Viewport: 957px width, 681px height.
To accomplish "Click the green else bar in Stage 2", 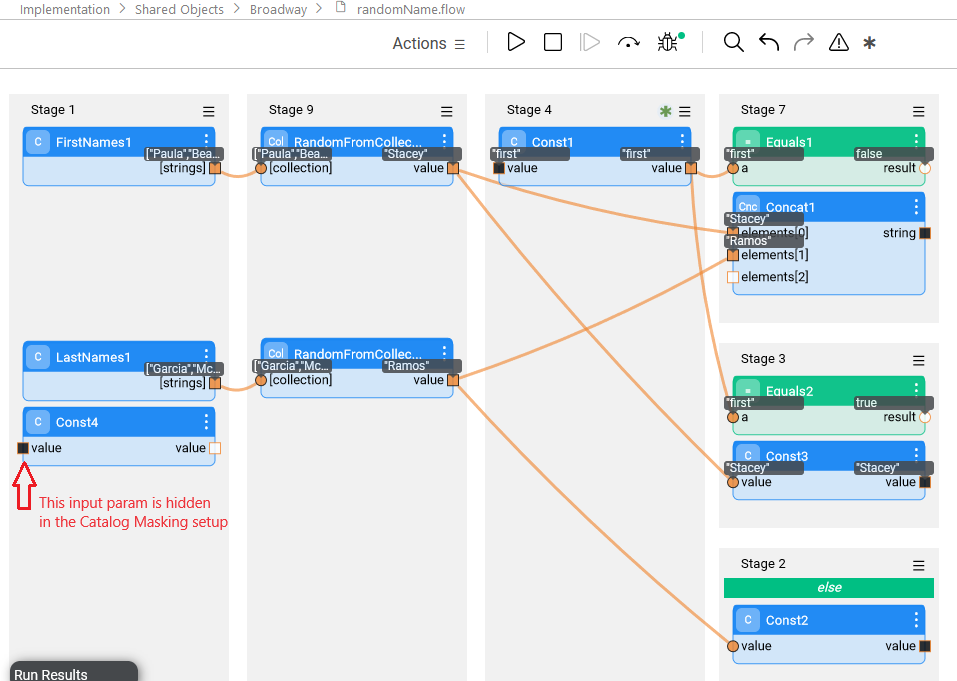I will coord(829,588).
